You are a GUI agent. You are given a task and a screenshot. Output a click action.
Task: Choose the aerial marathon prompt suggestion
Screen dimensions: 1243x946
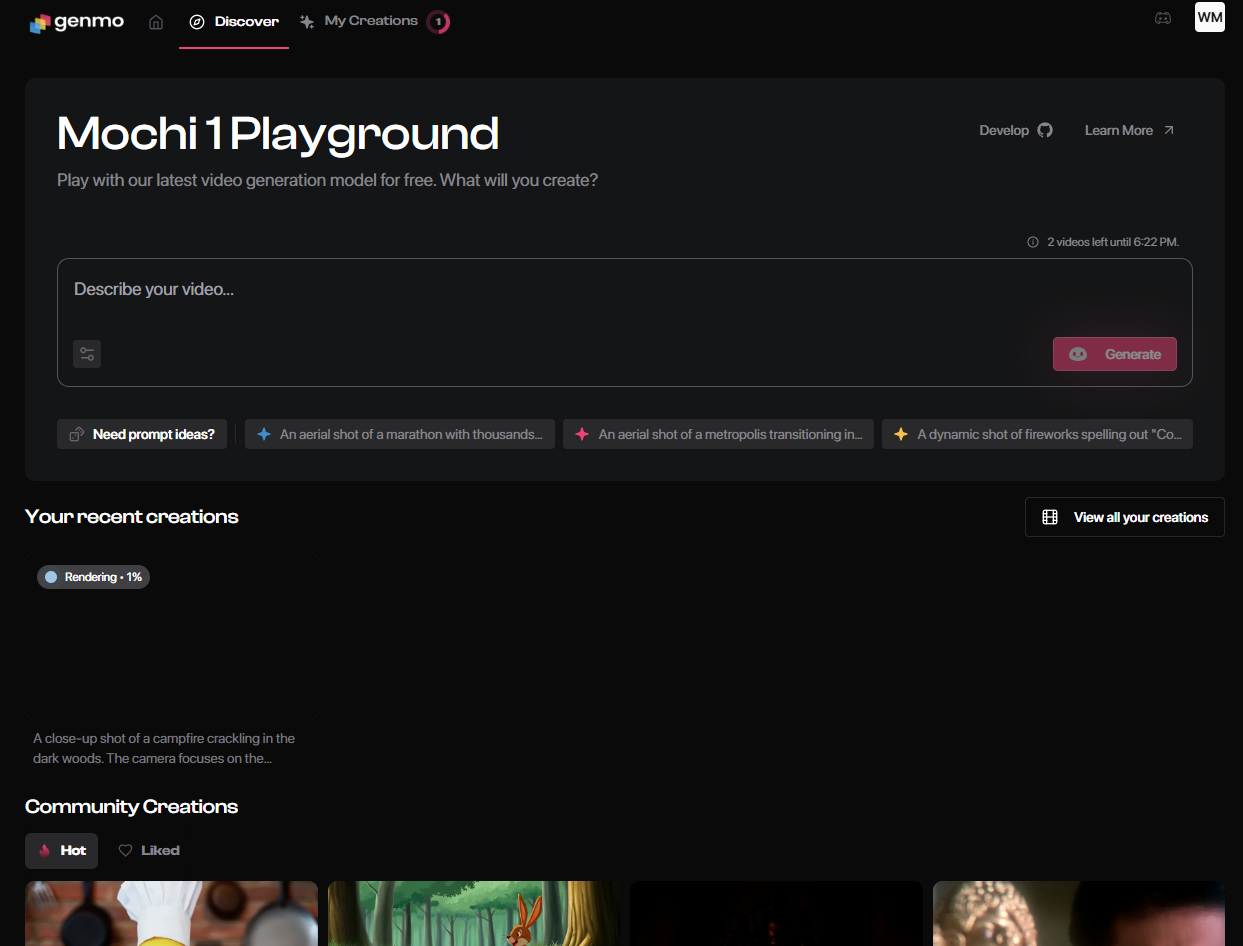(x=400, y=434)
